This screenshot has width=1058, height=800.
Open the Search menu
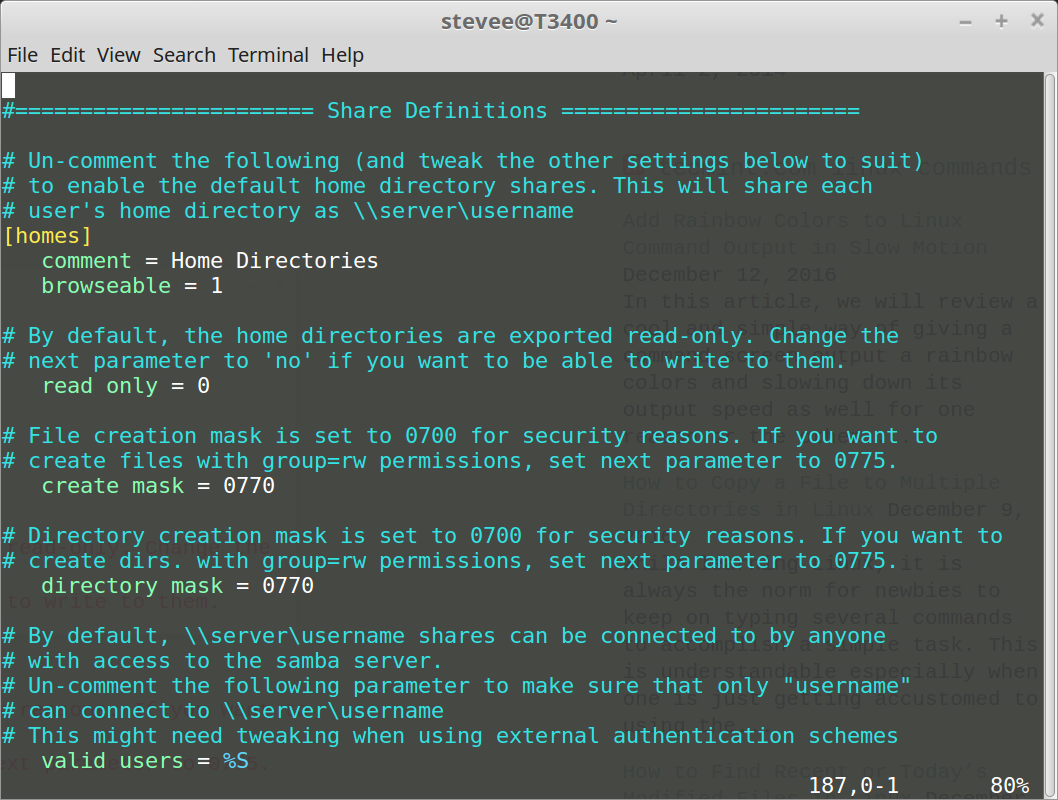click(184, 55)
